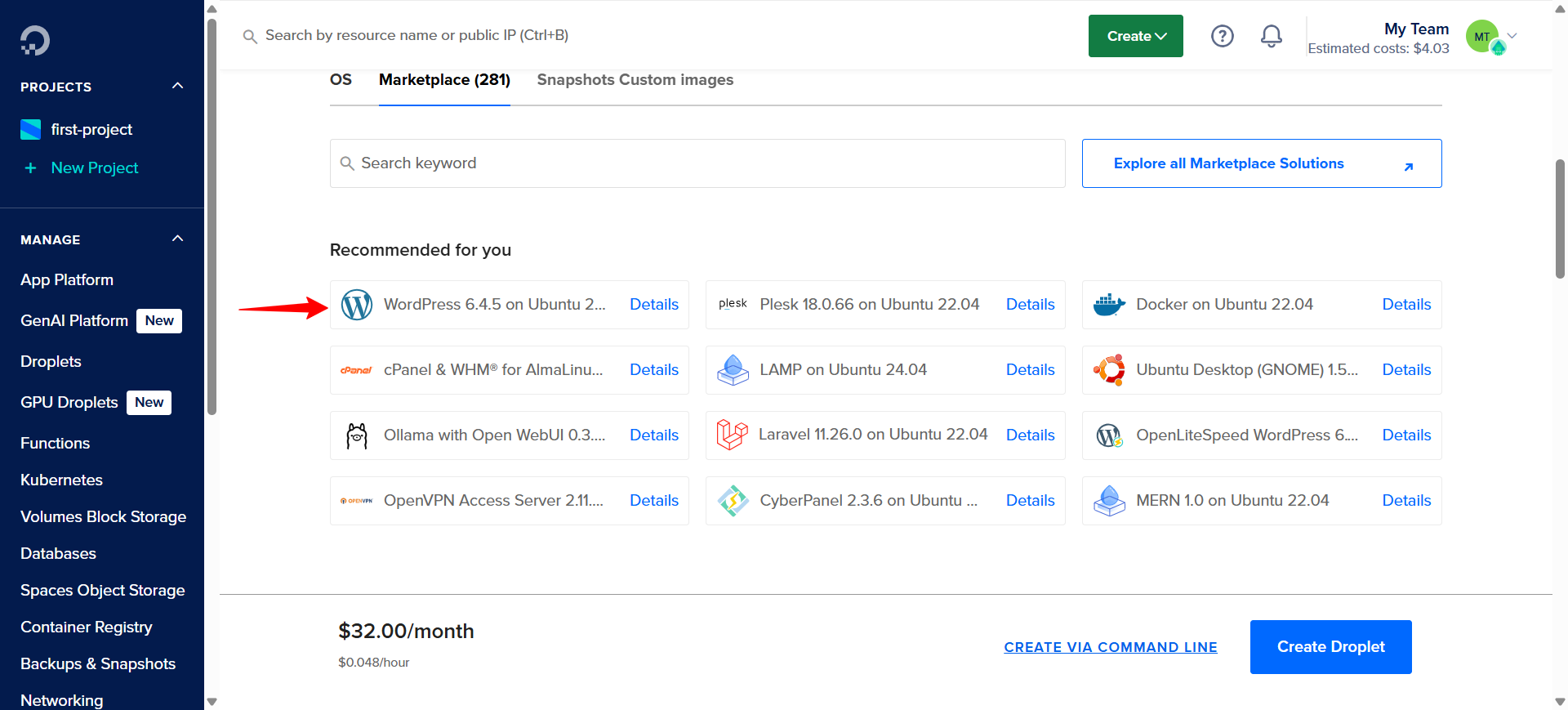Open App Platform in sidebar

pos(67,279)
